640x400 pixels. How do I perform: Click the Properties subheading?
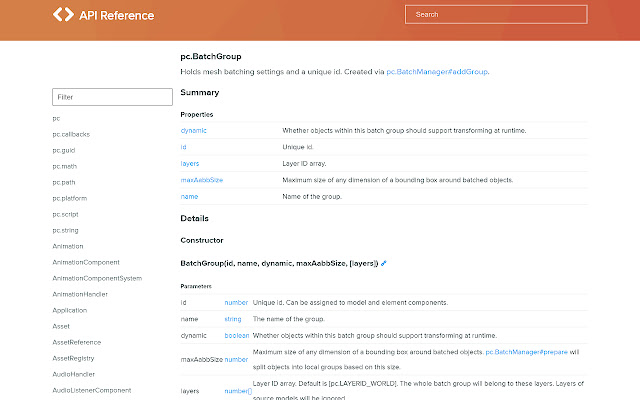coord(197,115)
